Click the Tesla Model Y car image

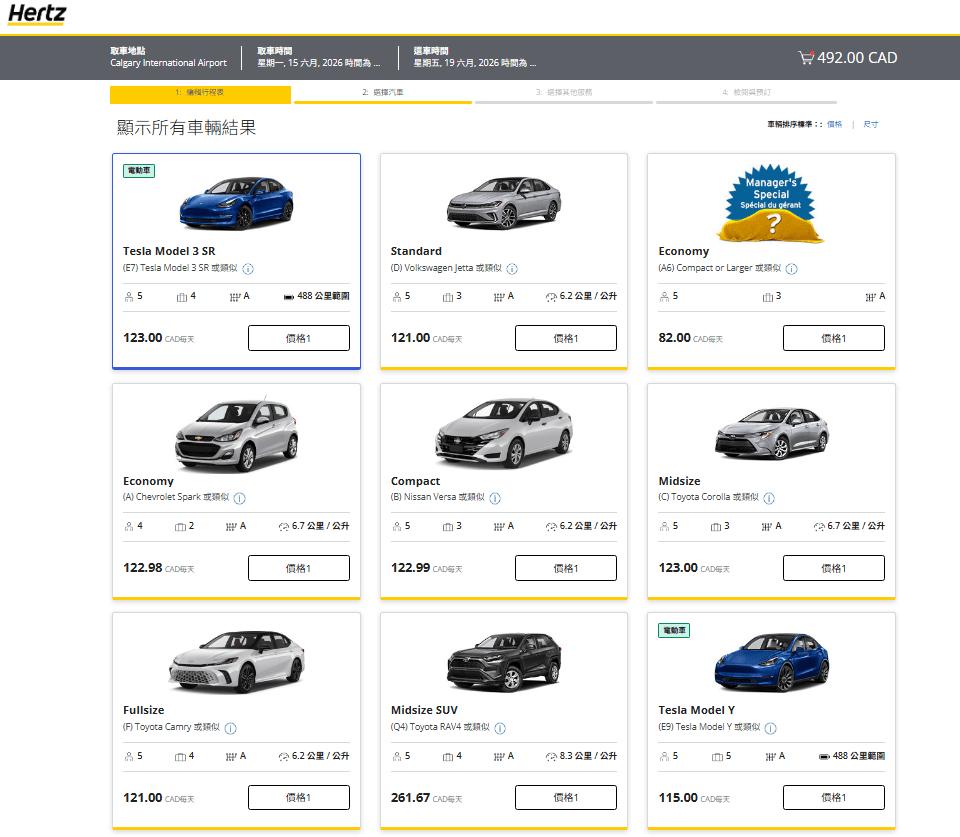(771, 661)
